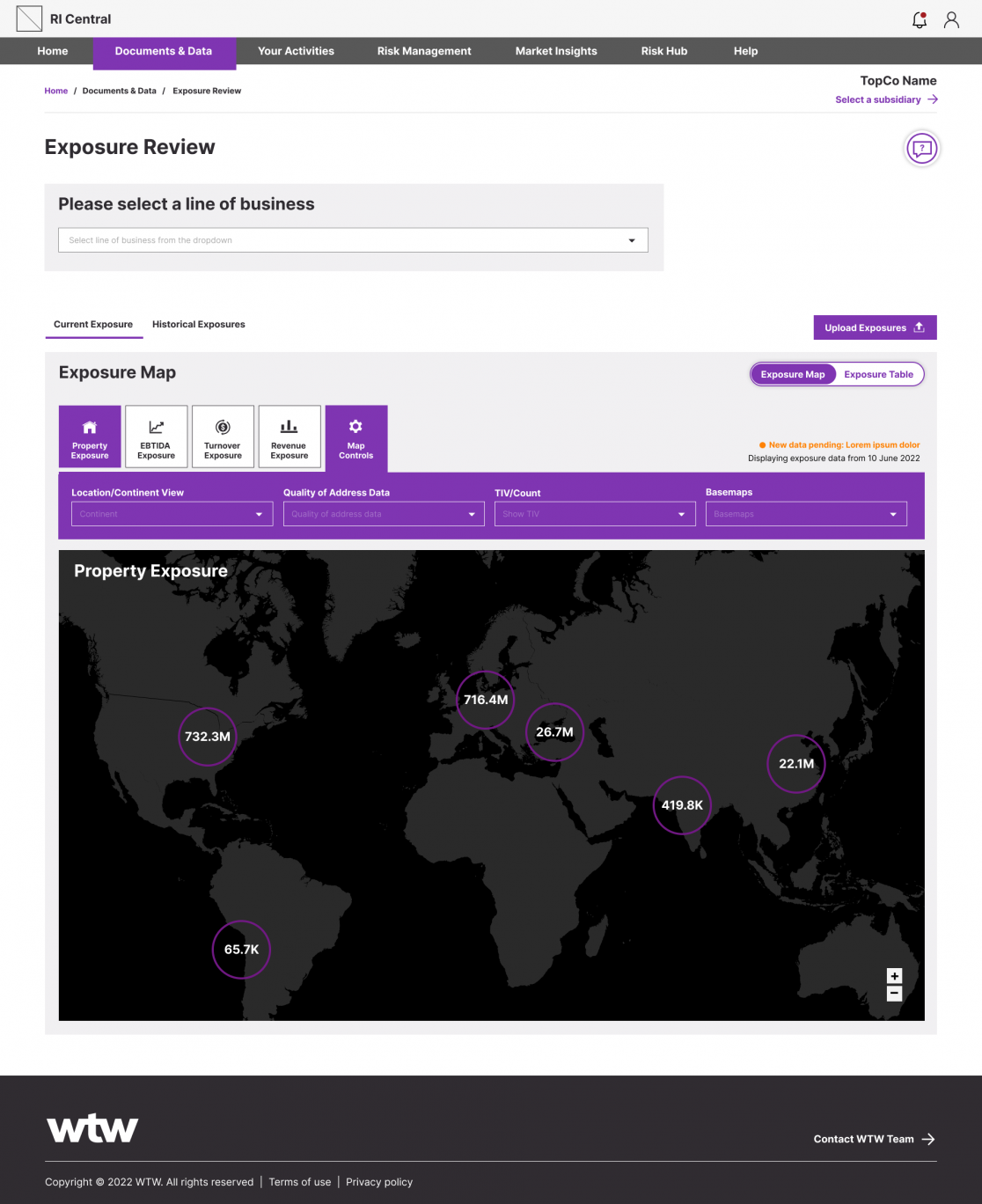Switch view to Exposure Map
Image resolution: width=982 pixels, height=1204 pixels.
tap(793, 374)
